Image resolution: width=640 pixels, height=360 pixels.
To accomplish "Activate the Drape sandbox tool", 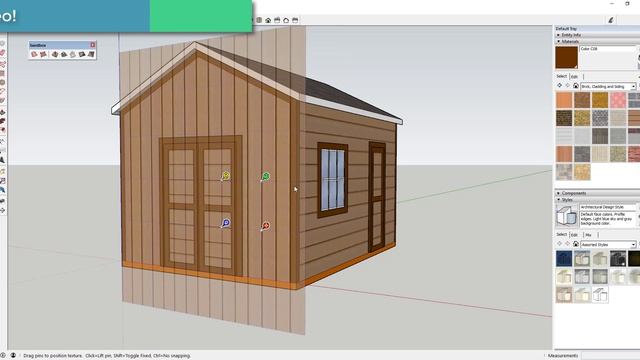I will coord(73,54).
